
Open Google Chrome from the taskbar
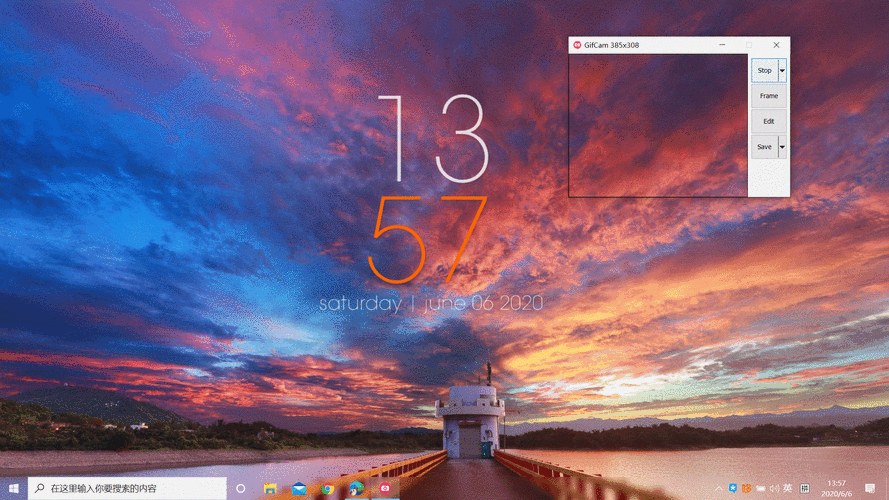pos(327,488)
